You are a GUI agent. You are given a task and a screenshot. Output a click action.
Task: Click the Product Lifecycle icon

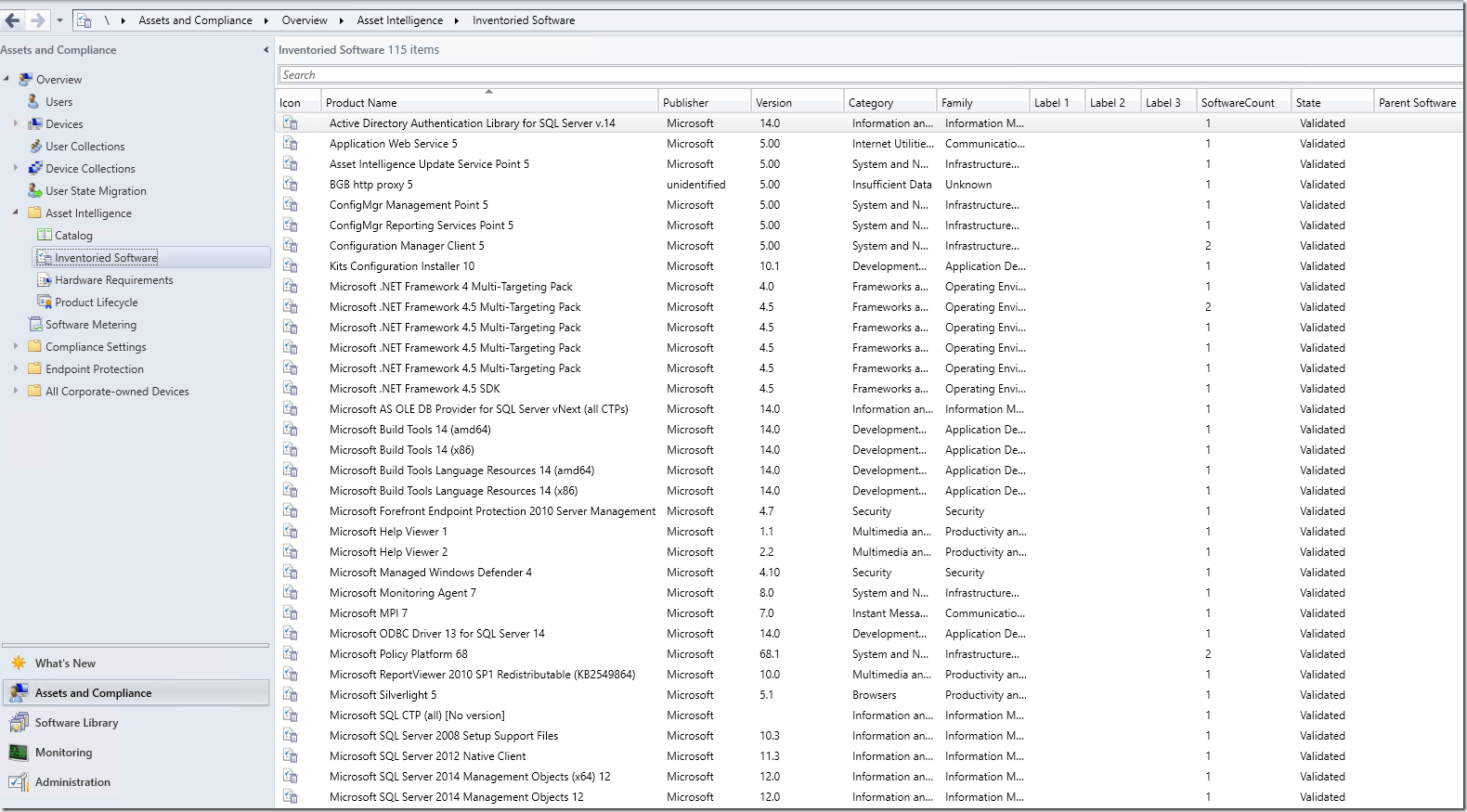pyautogui.click(x=44, y=302)
